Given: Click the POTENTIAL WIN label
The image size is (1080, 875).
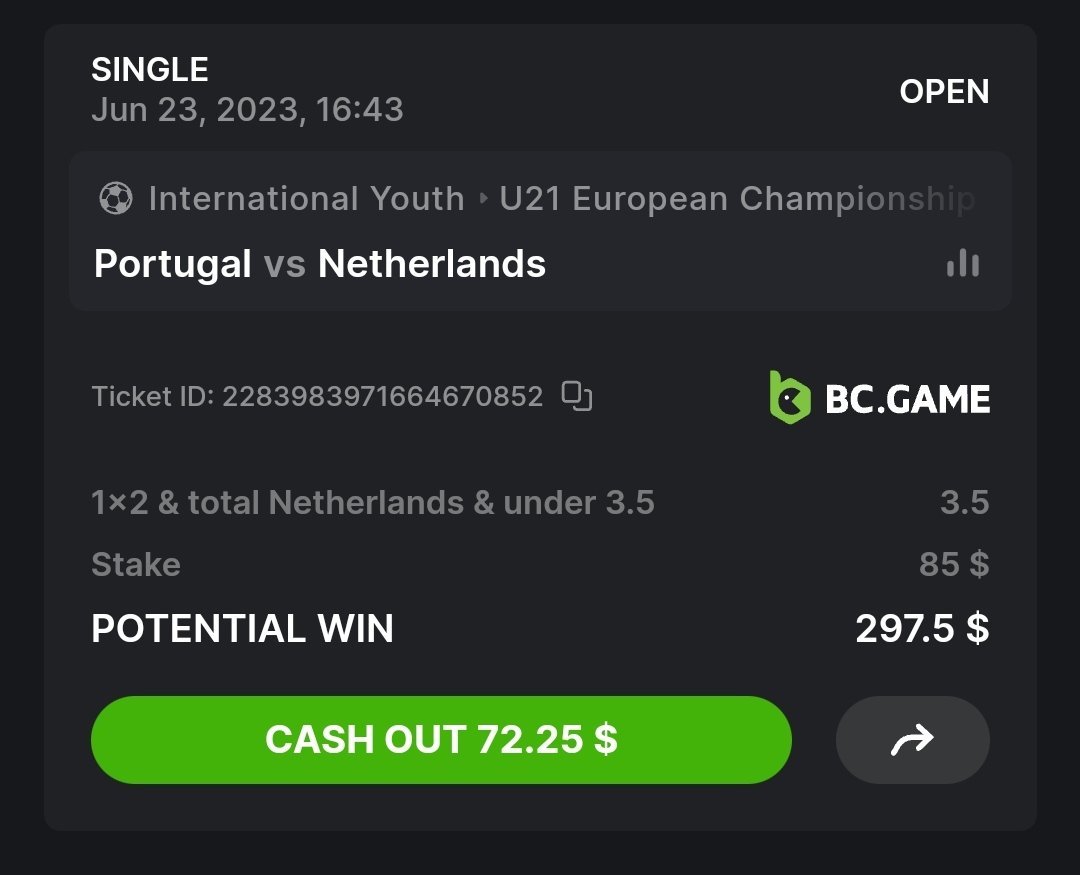Looking at the screenshot, I should pos(242,628).
